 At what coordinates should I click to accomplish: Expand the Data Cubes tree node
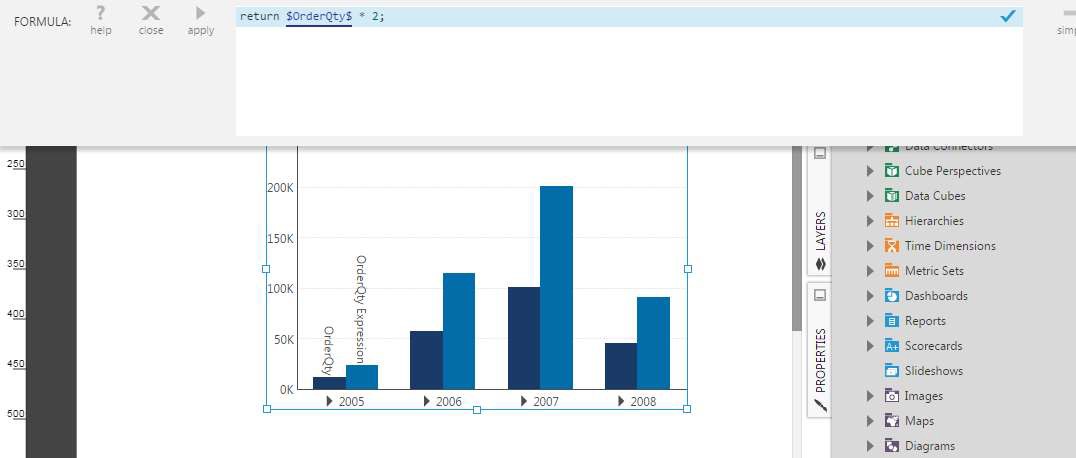870,196
